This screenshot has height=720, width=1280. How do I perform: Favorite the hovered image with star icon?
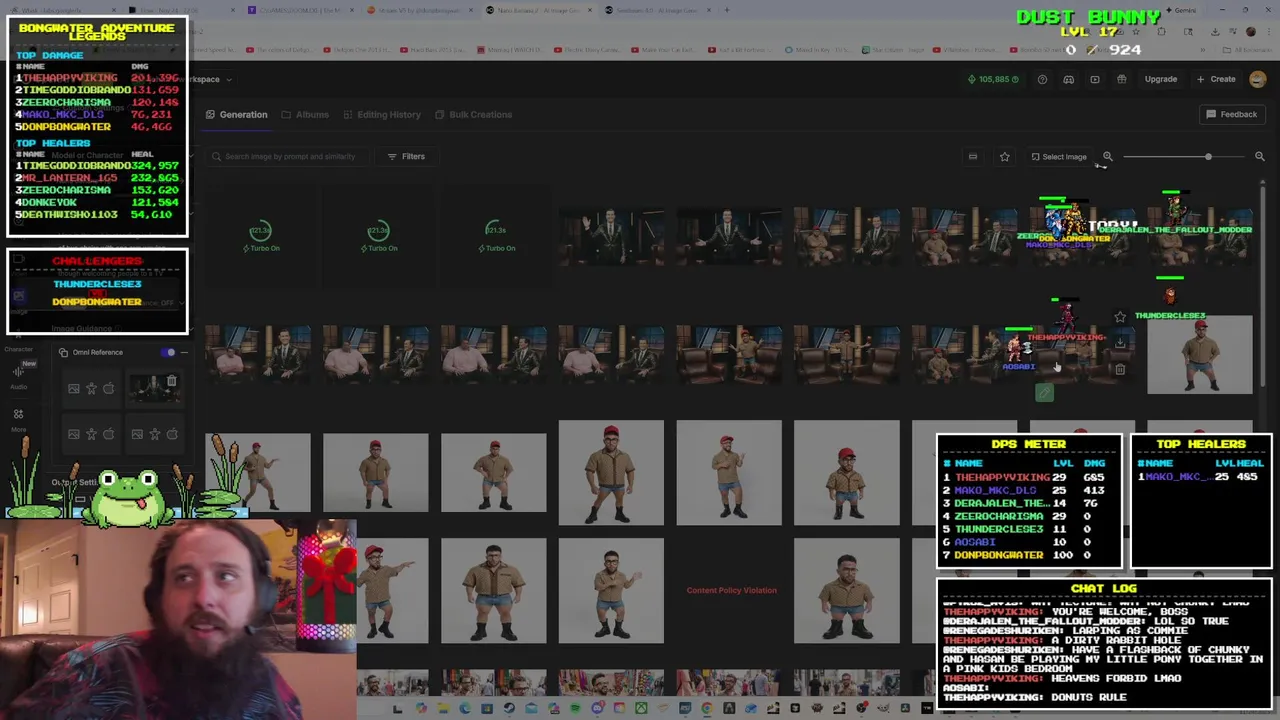pyautogui.click(x=1120, y=317)
